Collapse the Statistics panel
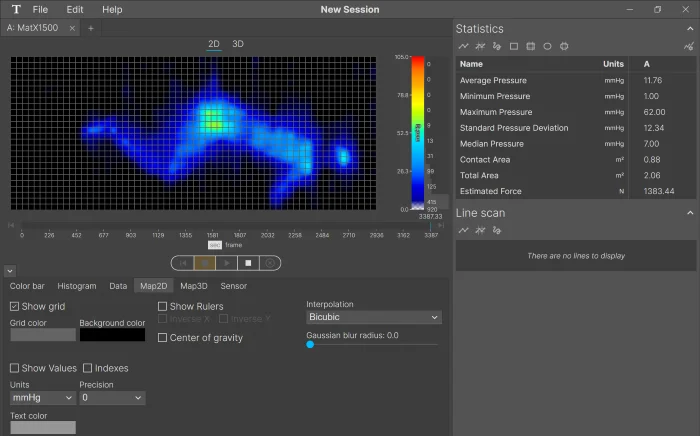This screenshot has width=700, height=436. click(689, 28)
